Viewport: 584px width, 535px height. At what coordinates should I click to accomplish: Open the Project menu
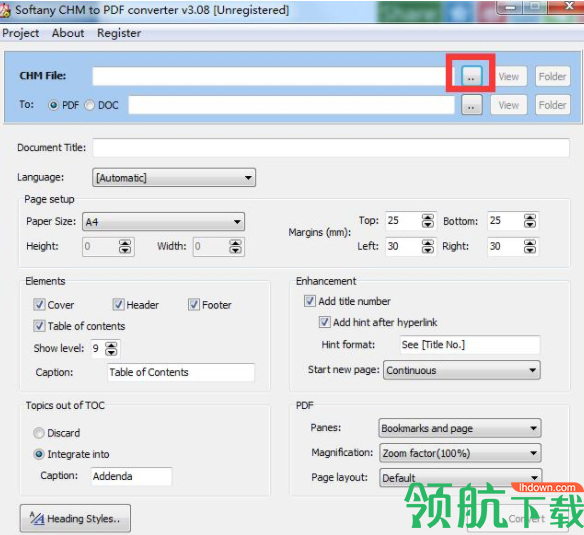20,33
